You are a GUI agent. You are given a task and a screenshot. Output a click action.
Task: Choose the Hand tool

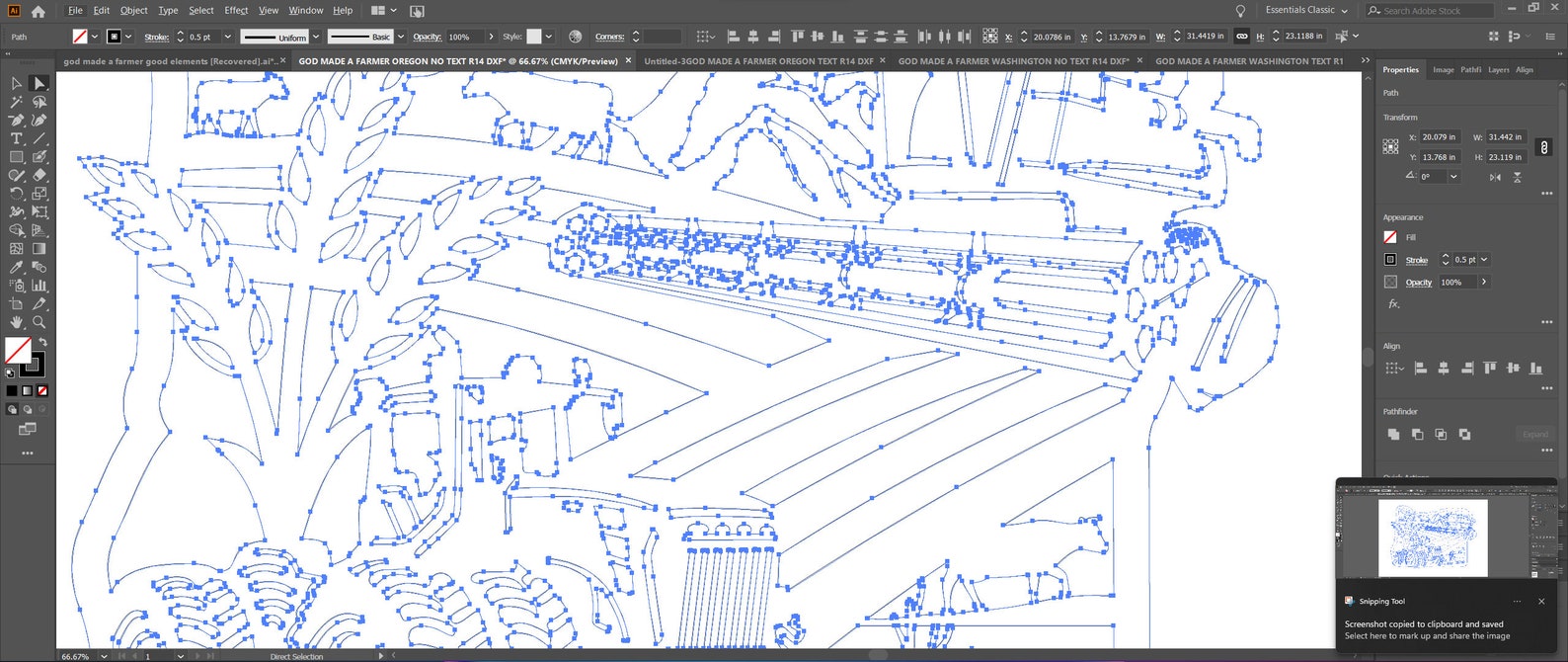(16, 322)
